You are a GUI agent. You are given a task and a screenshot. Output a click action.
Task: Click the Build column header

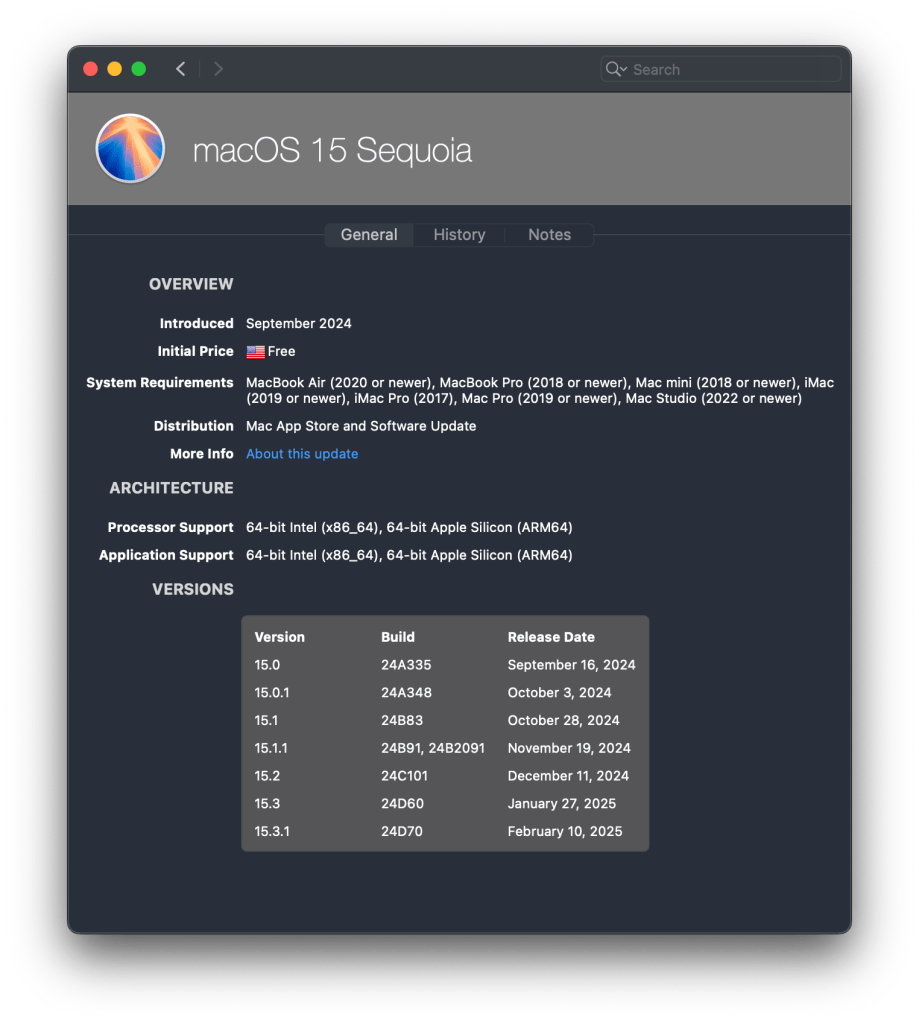point(398,637)
